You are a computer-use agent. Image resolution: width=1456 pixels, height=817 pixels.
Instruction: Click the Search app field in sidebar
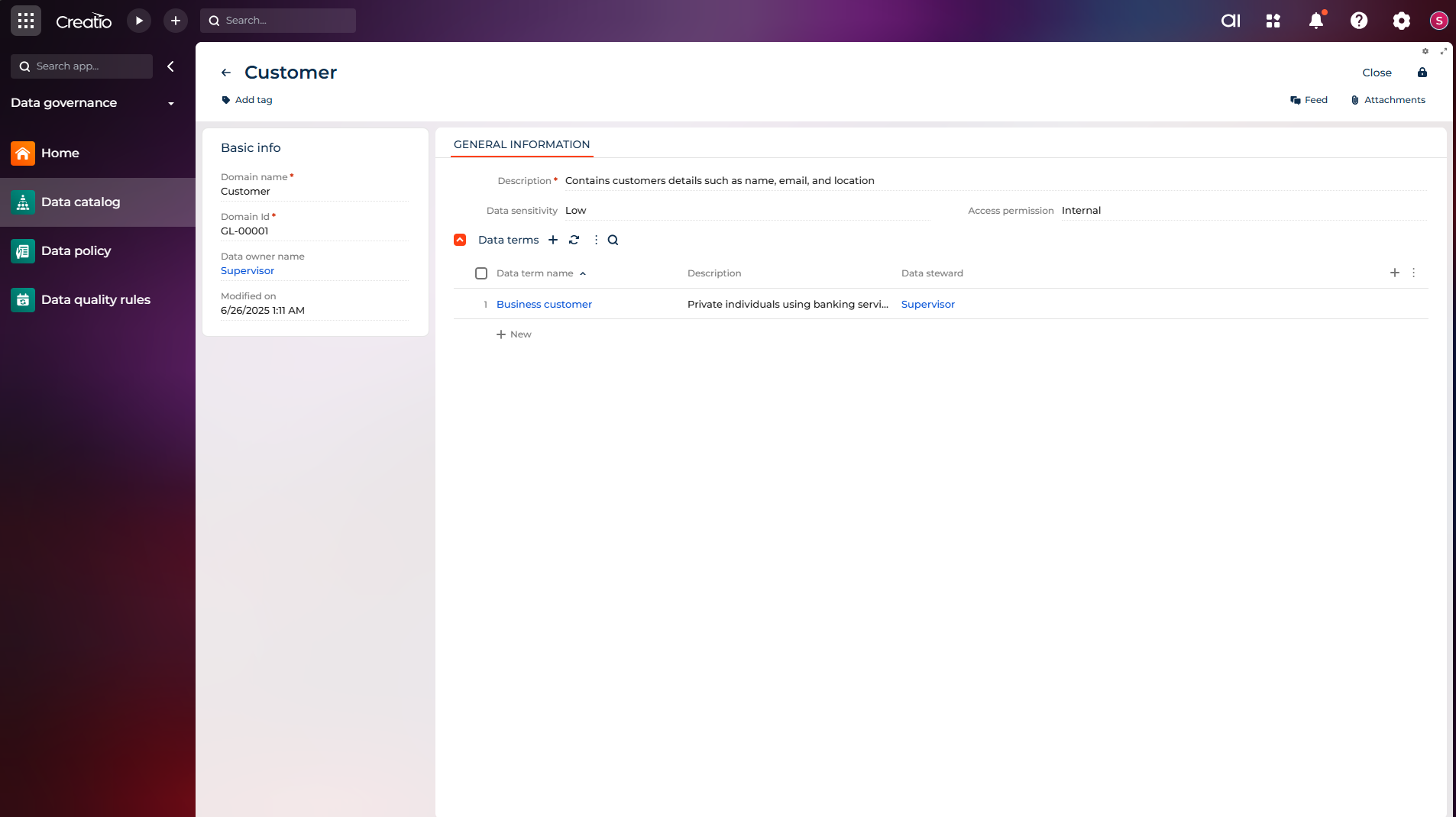(82, 66)
